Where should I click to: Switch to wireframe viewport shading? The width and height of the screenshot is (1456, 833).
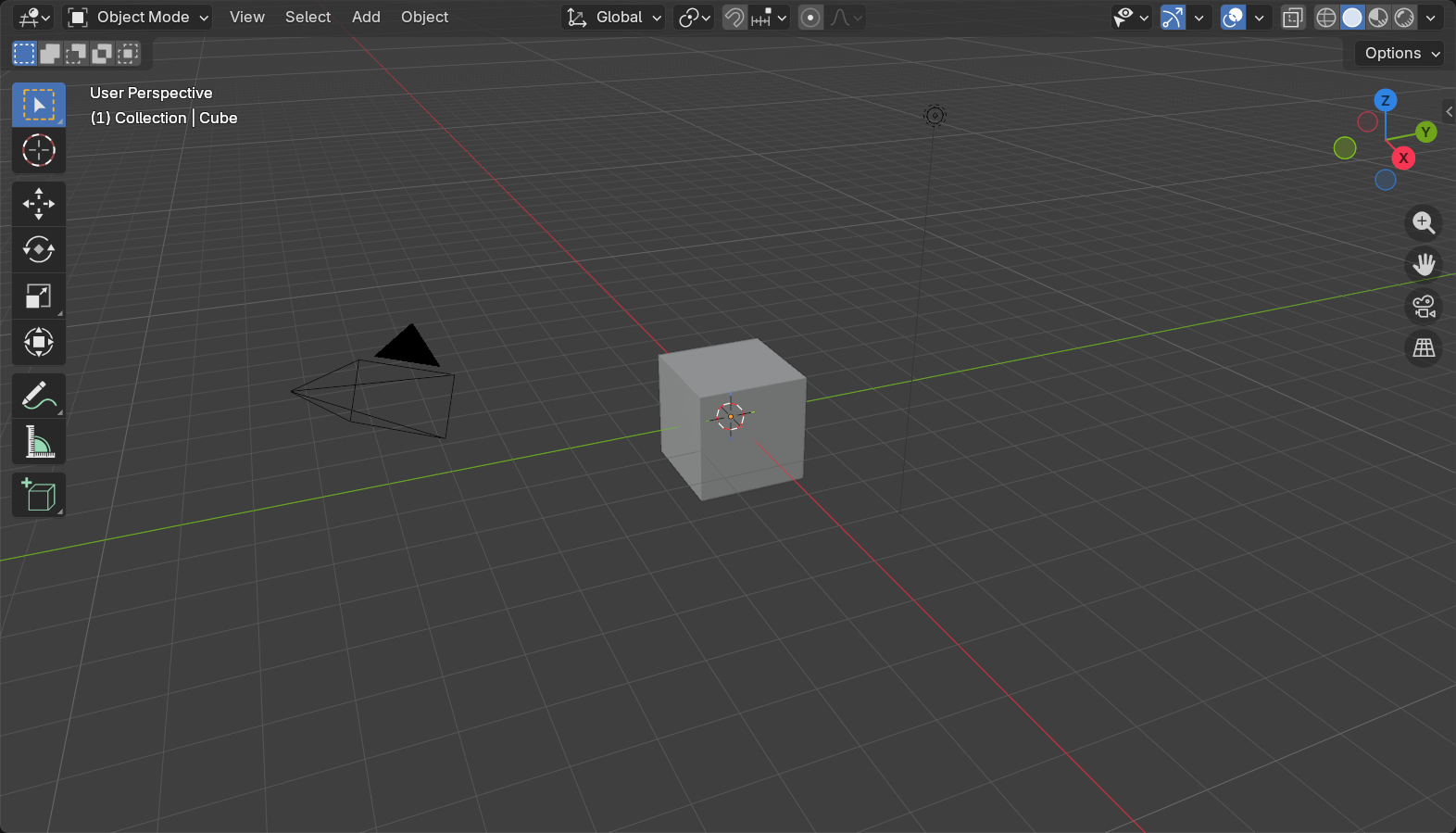1326,17
